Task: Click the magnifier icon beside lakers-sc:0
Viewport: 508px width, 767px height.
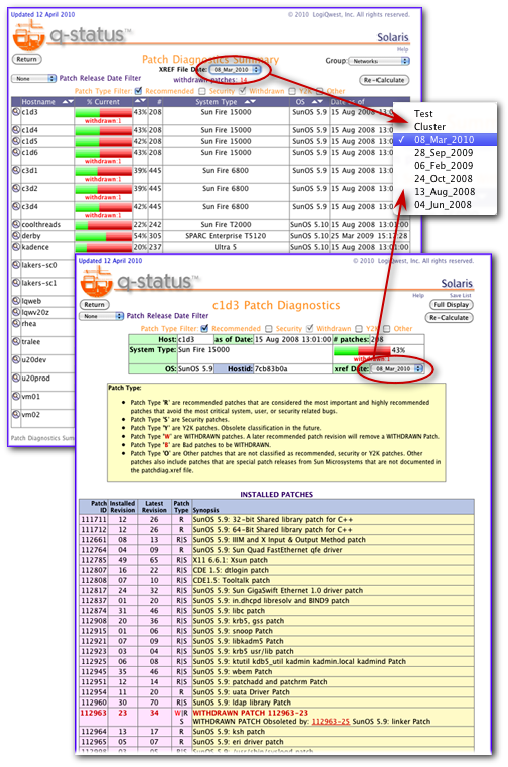Action: click(x=16, y=265)
